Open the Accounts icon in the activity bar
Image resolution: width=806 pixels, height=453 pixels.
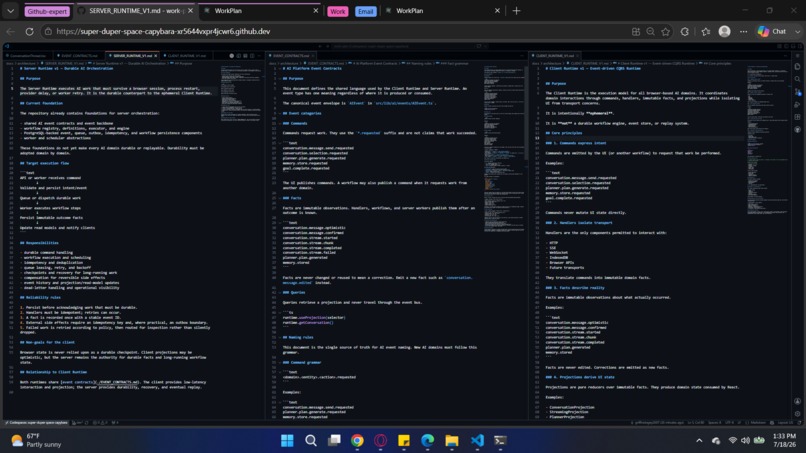(x=797, y=402)
